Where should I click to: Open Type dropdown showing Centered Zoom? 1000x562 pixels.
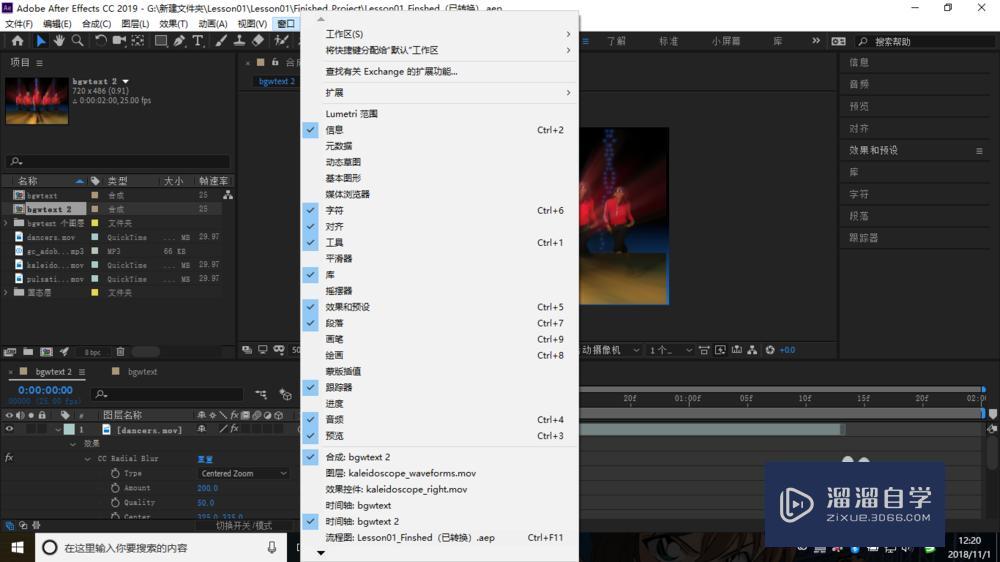[x=244, y=473]
